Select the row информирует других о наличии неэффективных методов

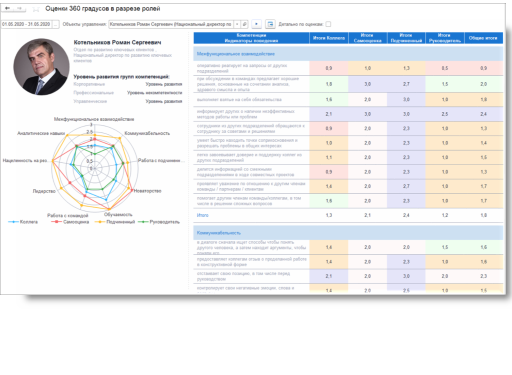click(348, 114)
